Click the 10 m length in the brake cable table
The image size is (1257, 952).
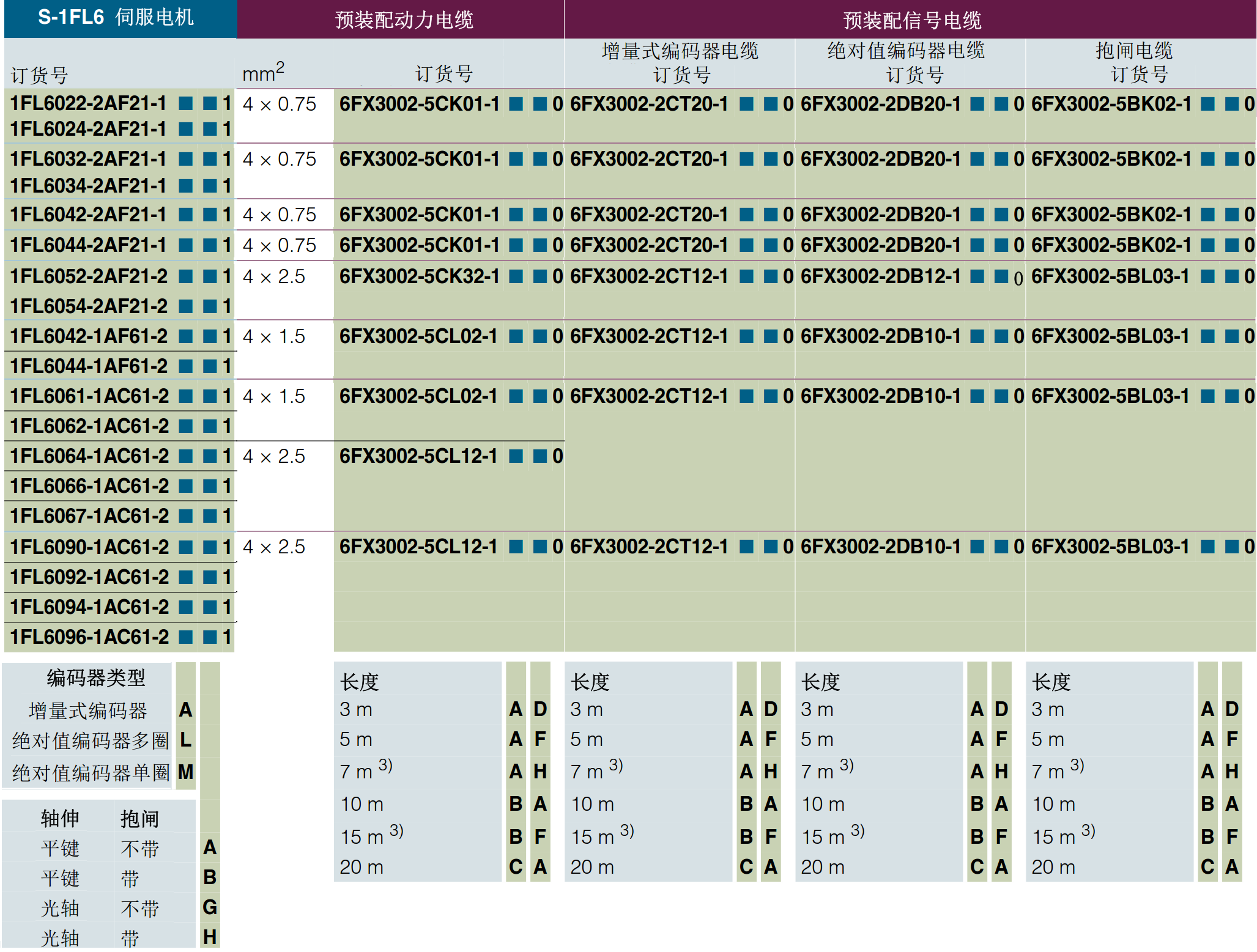pyautogui.click(x=1053, y=804)
